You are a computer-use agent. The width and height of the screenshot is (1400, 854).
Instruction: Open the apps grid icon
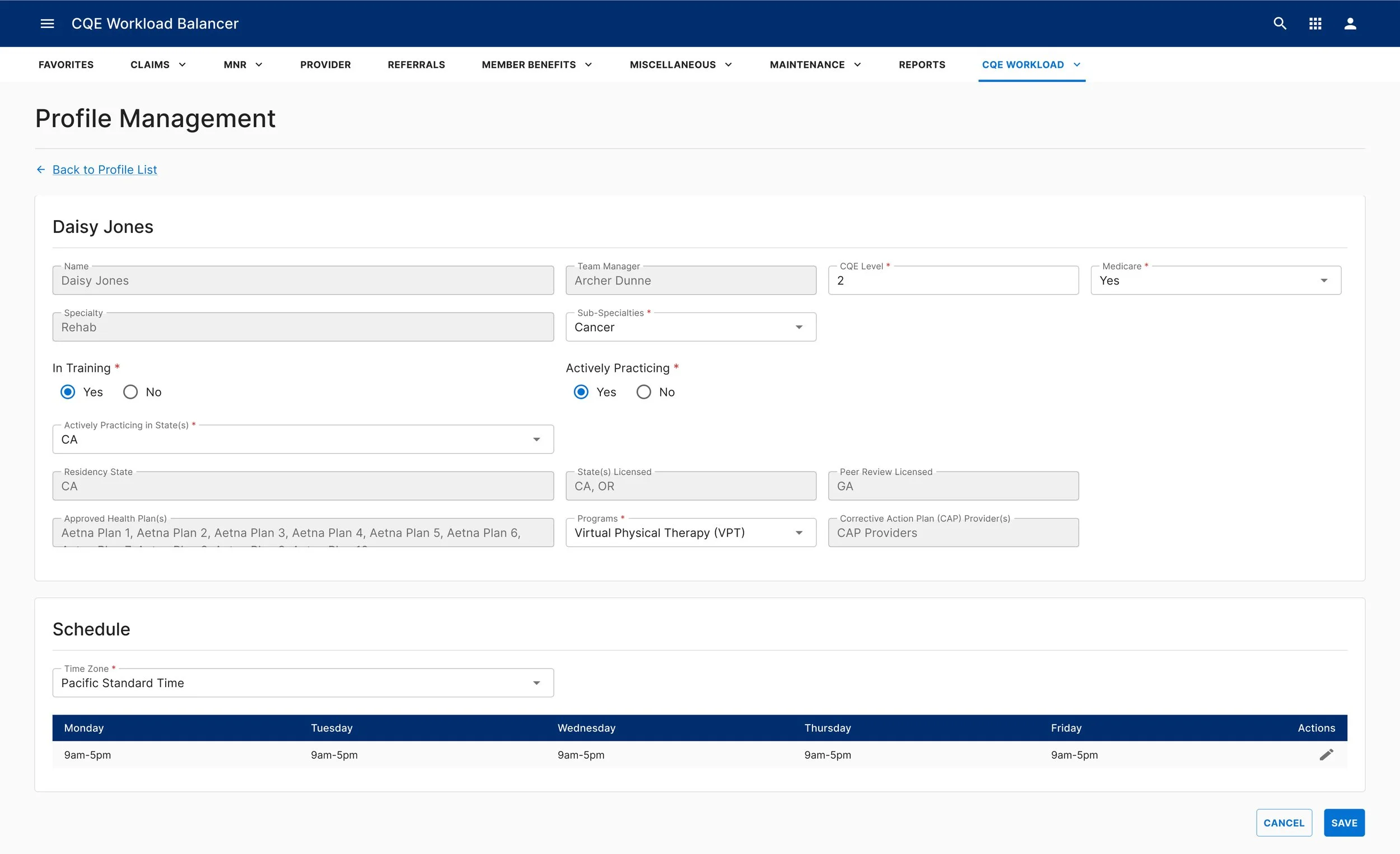coord(1315,24)
